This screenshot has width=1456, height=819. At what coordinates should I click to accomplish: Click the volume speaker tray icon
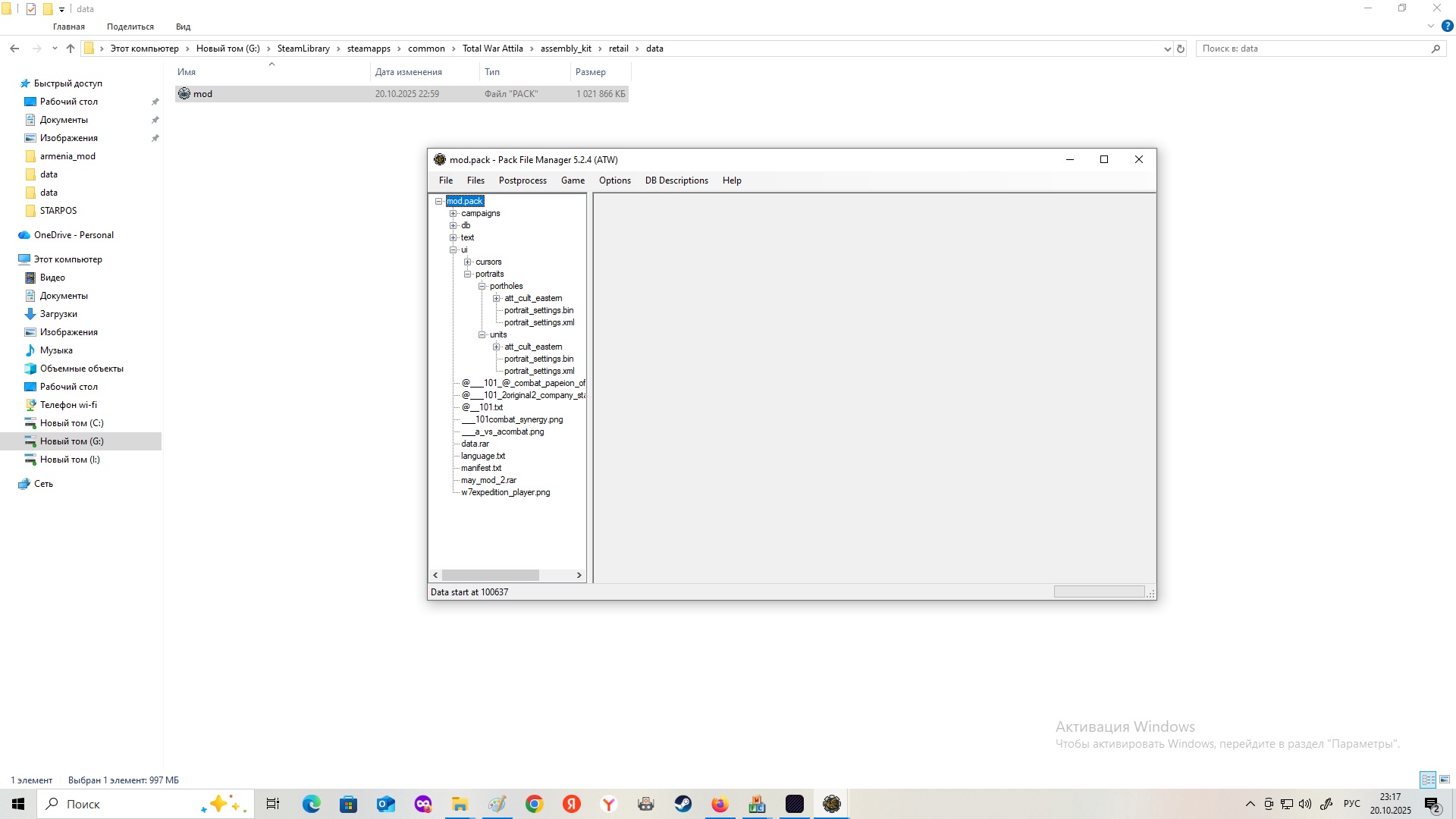[1305, 804]
